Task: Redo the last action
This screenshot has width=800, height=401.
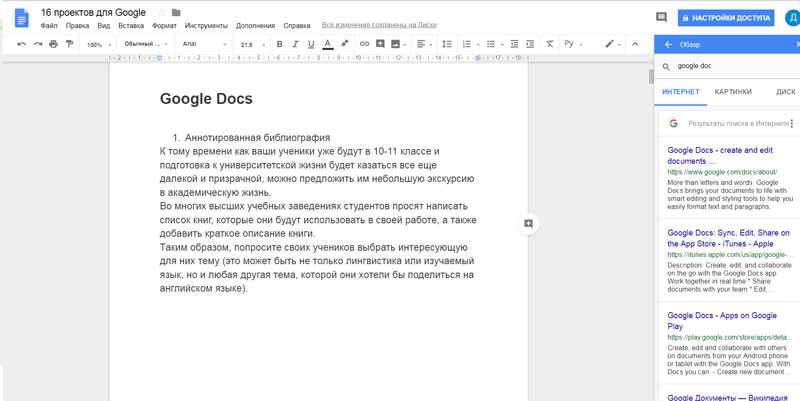Action: 38,44
